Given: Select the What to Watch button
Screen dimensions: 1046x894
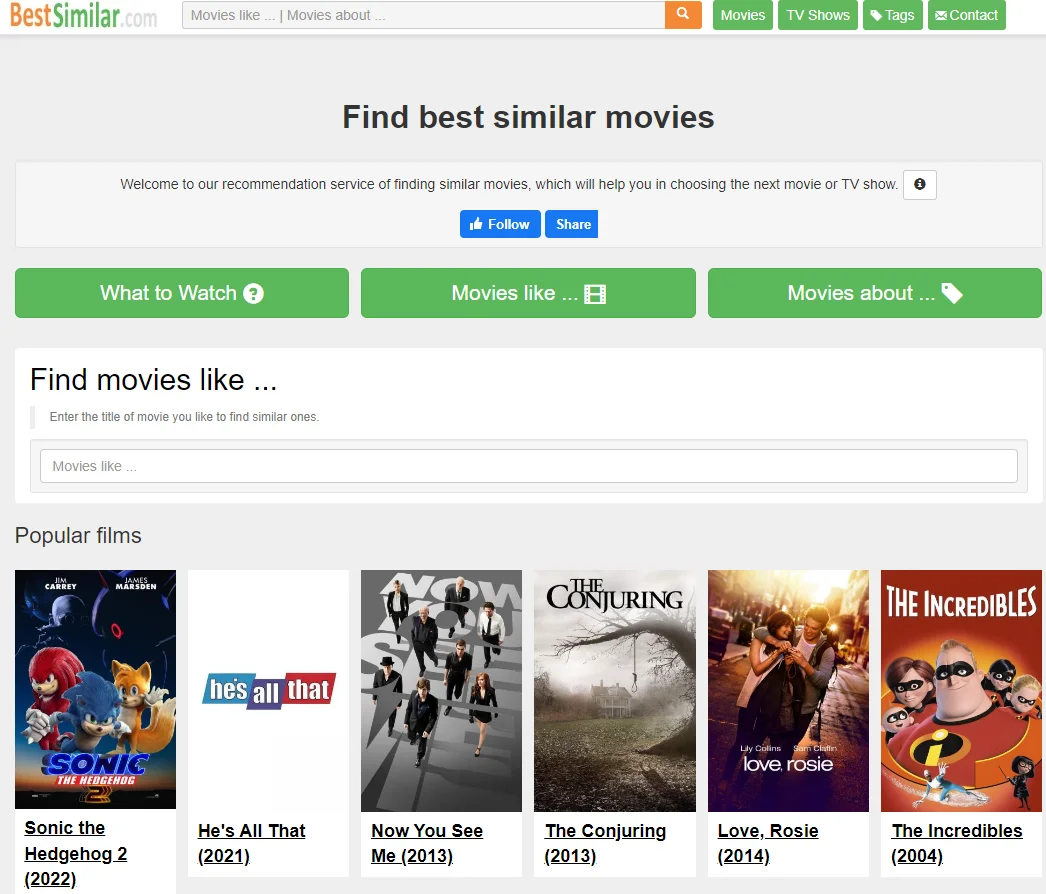Looking at the screenshot, I should 182,293.
